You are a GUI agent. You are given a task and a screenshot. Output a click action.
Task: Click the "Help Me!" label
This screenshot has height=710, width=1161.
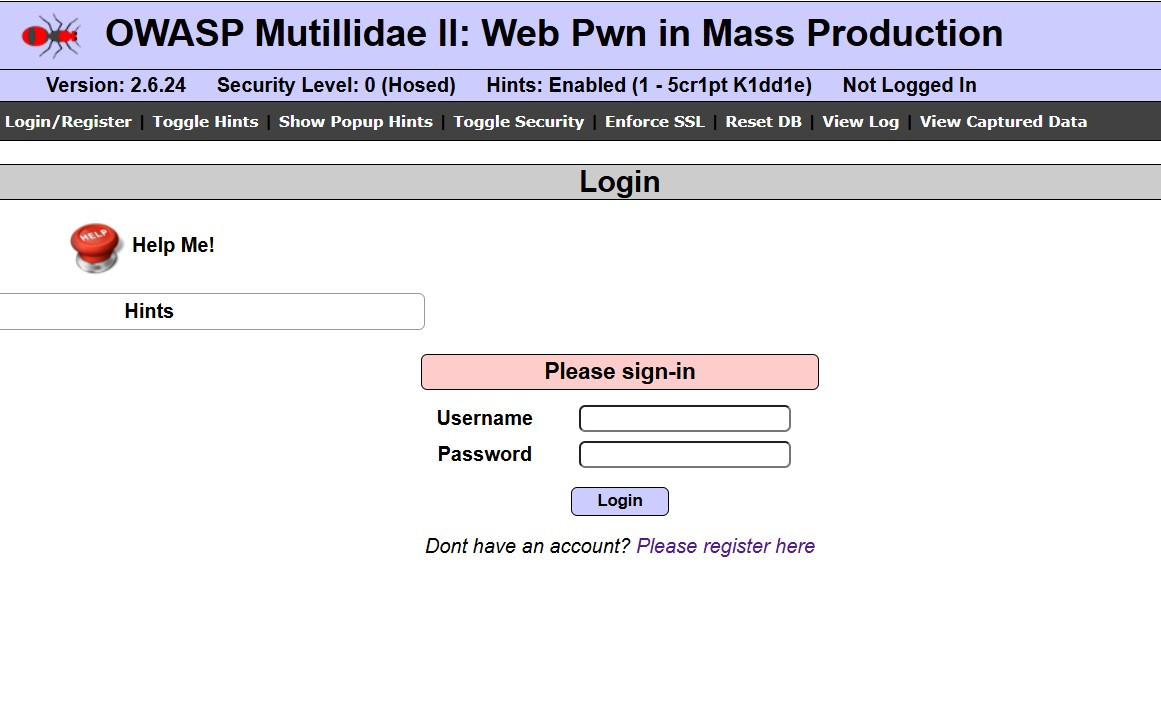(173, 245)
